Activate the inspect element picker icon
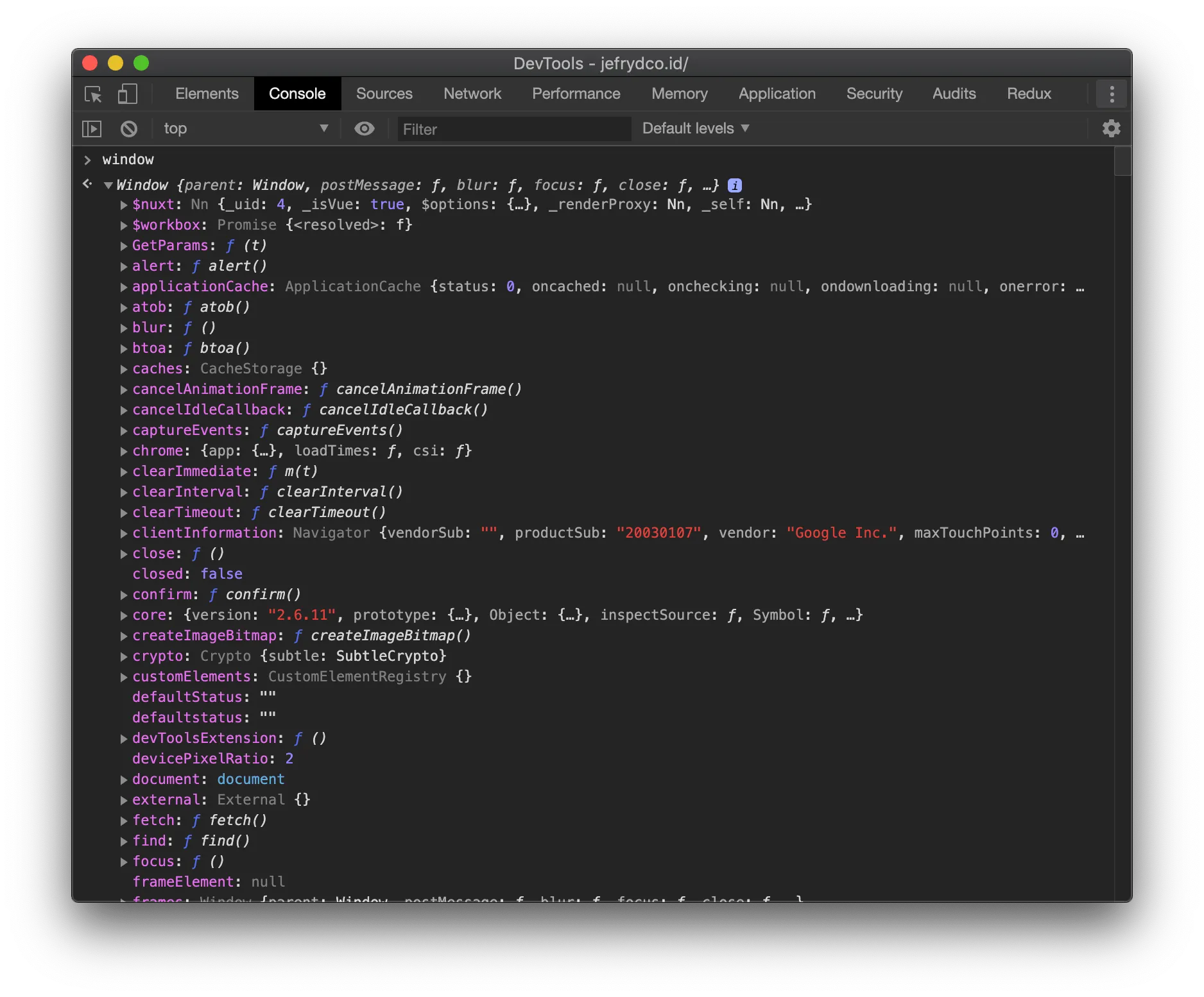 tap(94, 94)
